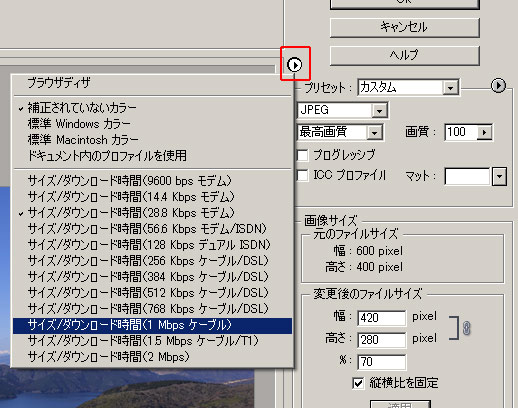Enable the ICC プロファイル checkbox
This screenshot has height=408, width=518.
click(x=302, y=176)
